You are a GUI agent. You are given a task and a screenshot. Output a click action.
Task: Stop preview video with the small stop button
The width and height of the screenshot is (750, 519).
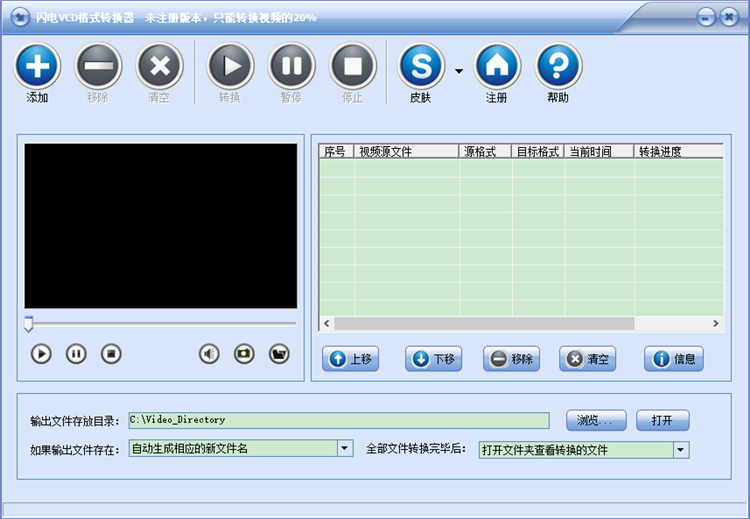[111, 354]
